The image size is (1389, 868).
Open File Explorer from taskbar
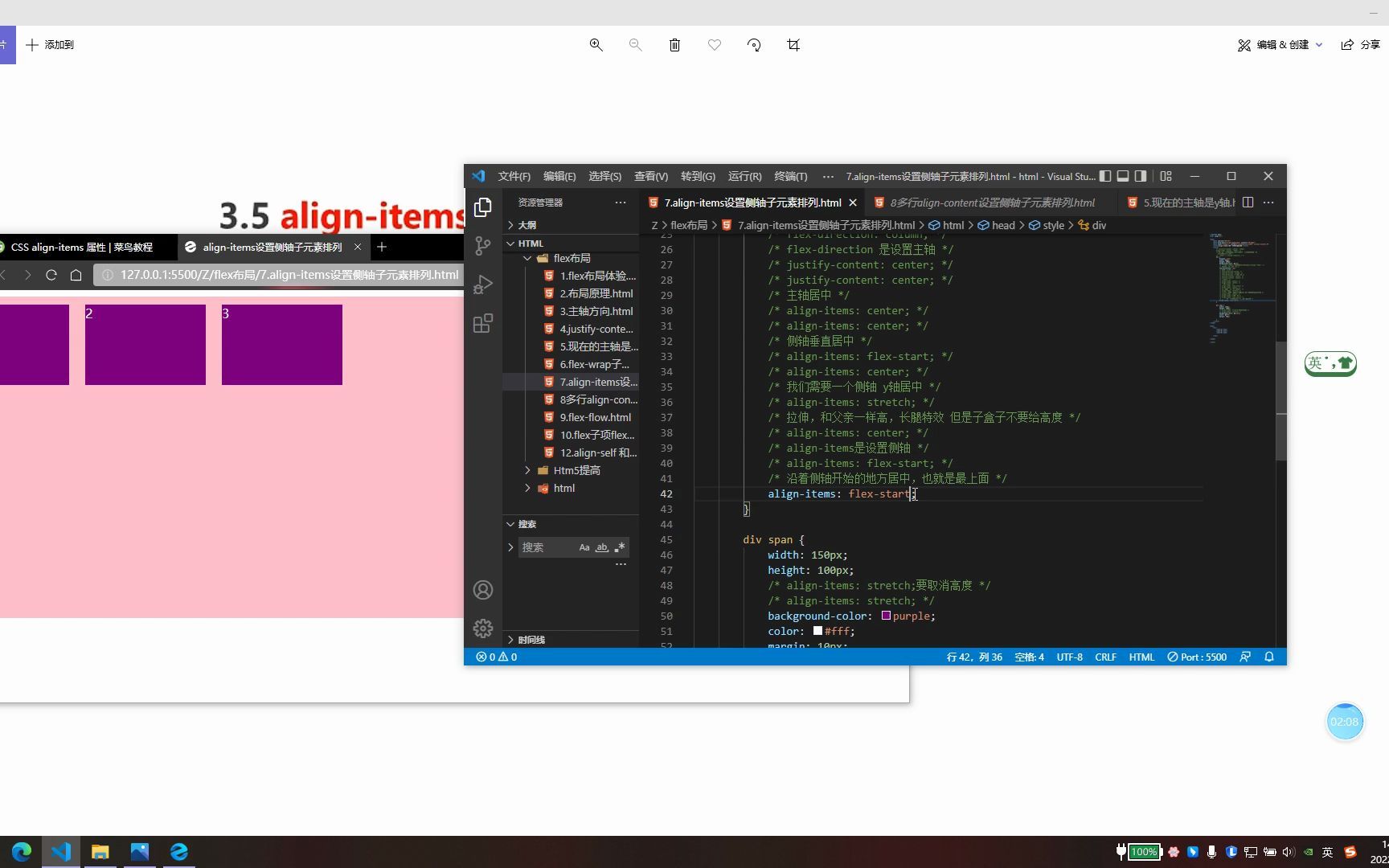pyautogui.click(x=100, y=851)
